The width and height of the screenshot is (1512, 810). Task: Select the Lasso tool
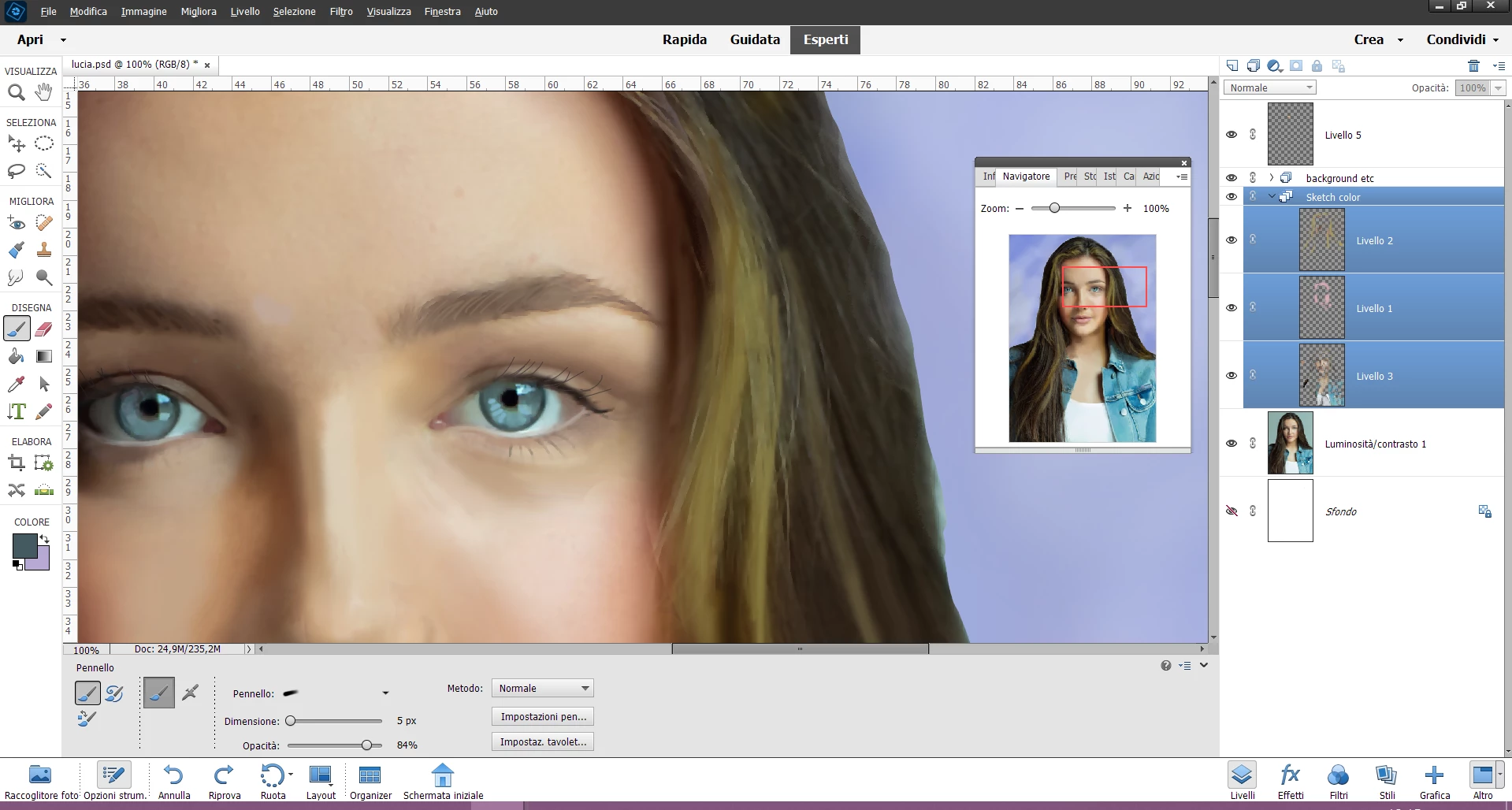coord(16,171)
